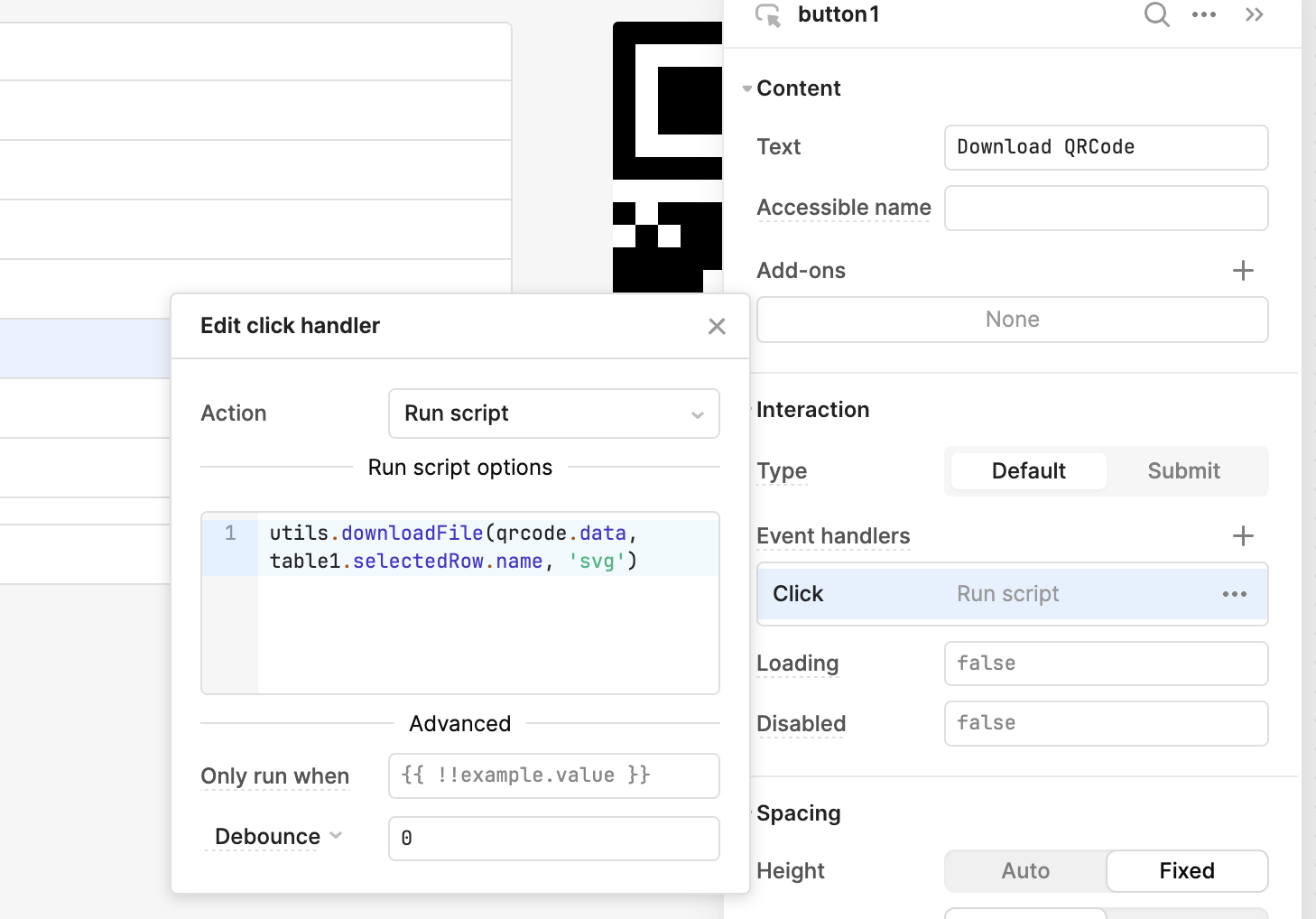Image resolution: width=1316 pixels, height=919 pixels.
Task: Click the None add-ons box
Action: tap(1012, 320)
